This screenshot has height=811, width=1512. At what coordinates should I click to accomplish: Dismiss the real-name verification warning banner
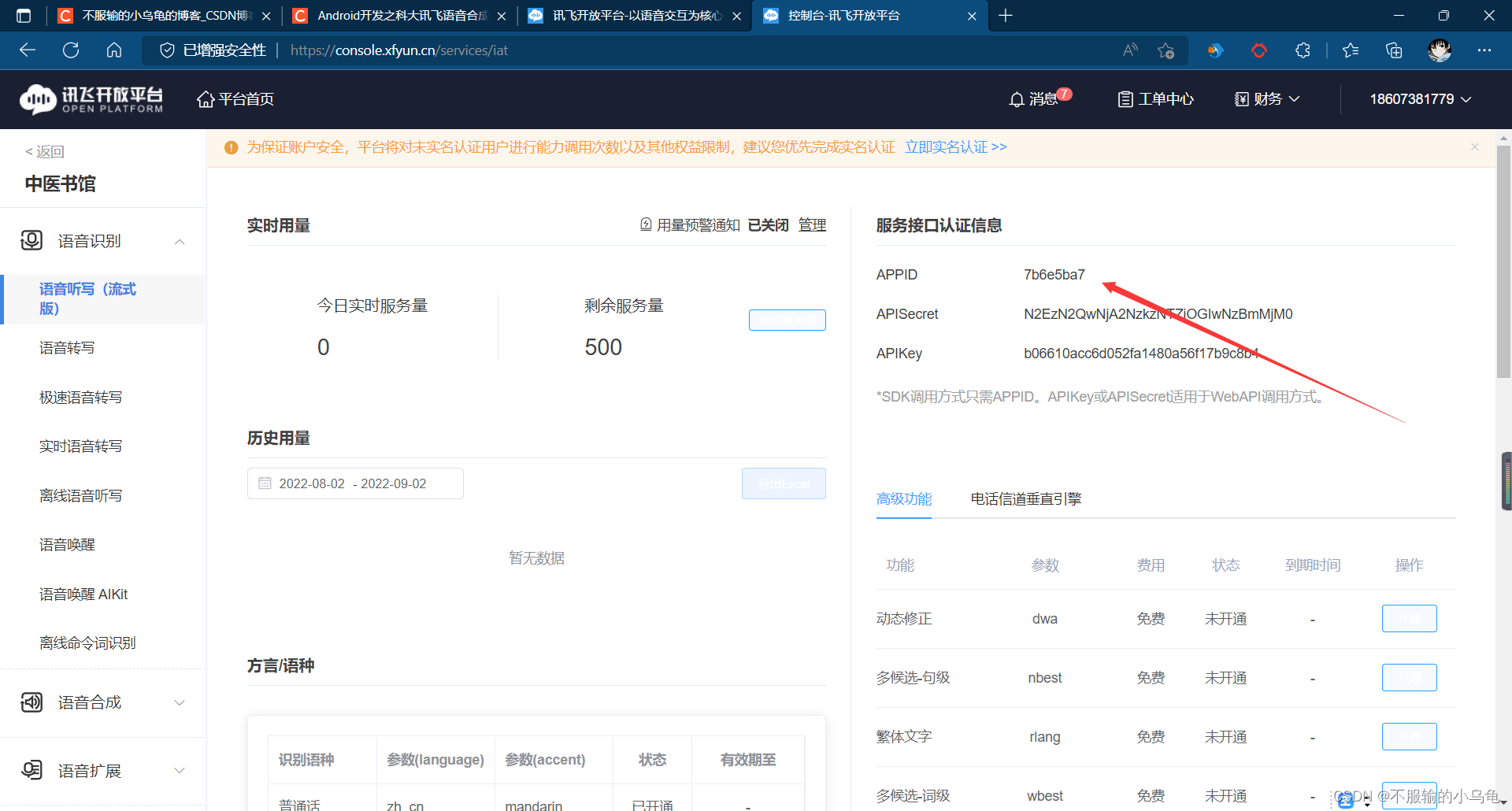(x=1475, y=147)
